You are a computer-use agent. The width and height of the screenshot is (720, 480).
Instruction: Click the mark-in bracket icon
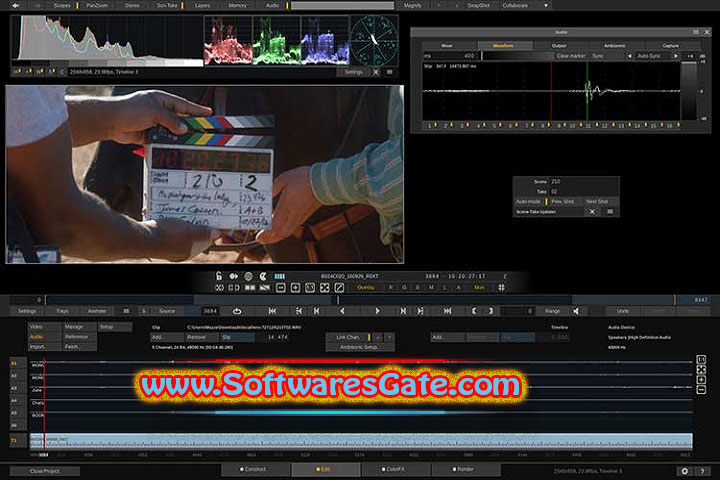pyautogui.click(x=474, y=311)
